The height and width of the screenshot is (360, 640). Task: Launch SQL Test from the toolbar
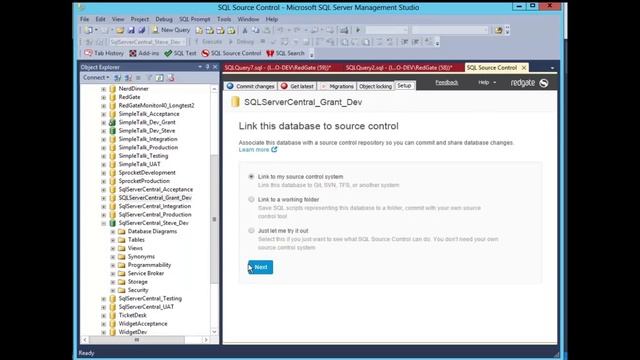click(x=180, y=53)
